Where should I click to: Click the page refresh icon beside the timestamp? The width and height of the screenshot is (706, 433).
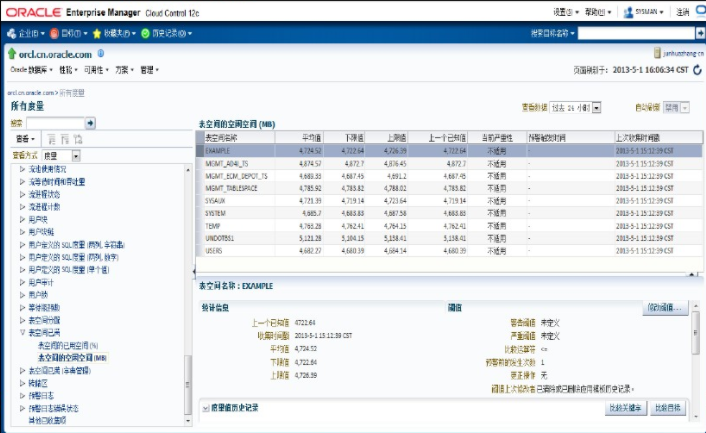coord(697,70)
